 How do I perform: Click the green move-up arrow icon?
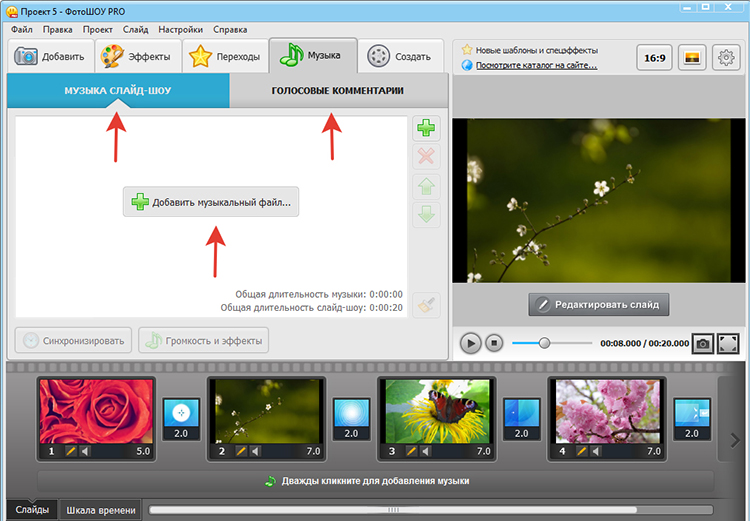426,186
